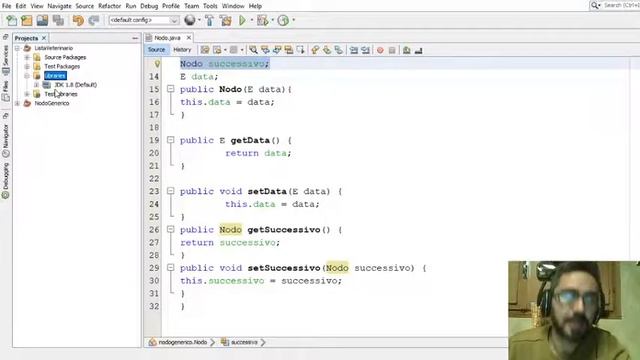The image size is (640, 360).
Task: Open the Debug Project dropdown arrow
Action: coord(272,20)
